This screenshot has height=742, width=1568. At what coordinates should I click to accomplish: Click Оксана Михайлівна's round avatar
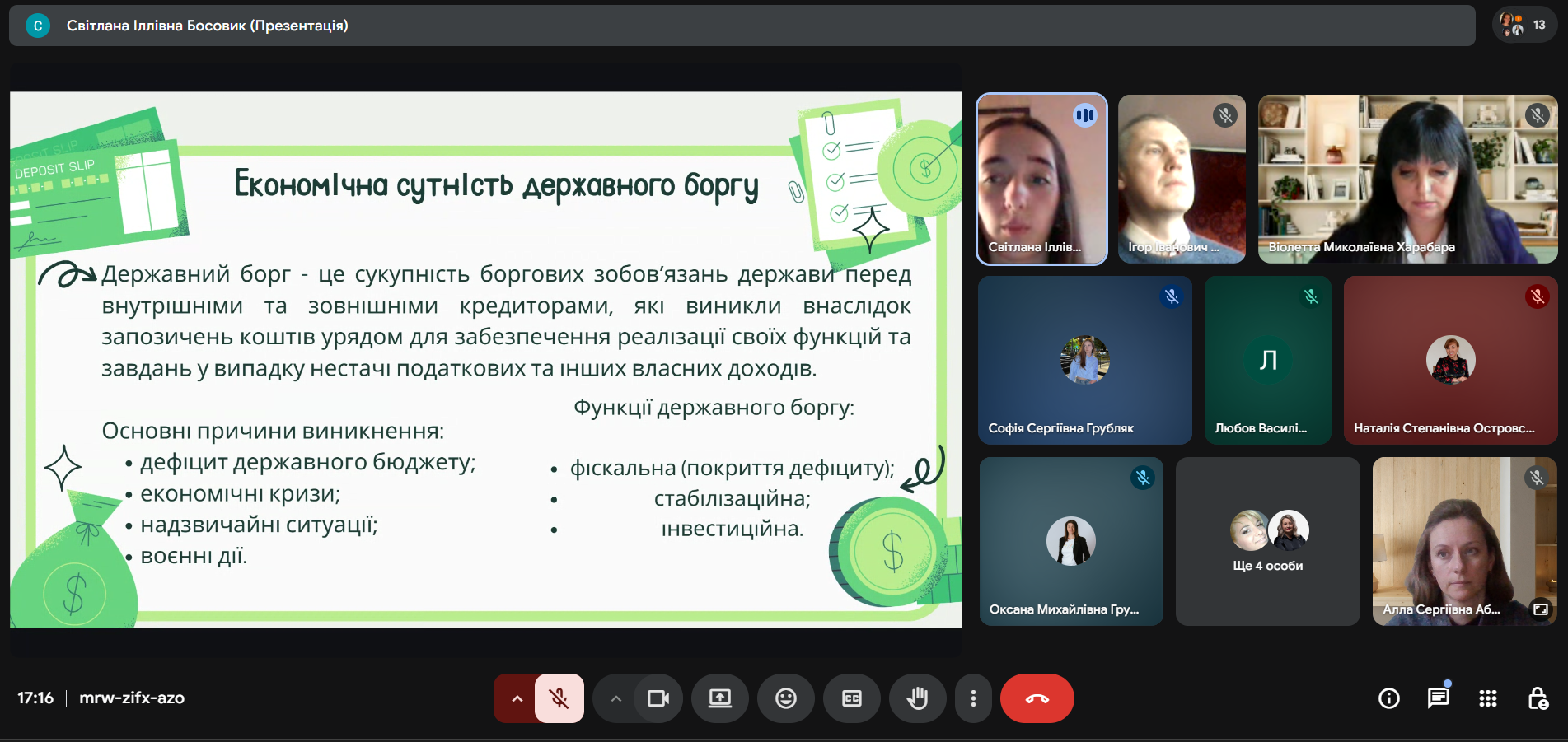[1071, 541]
